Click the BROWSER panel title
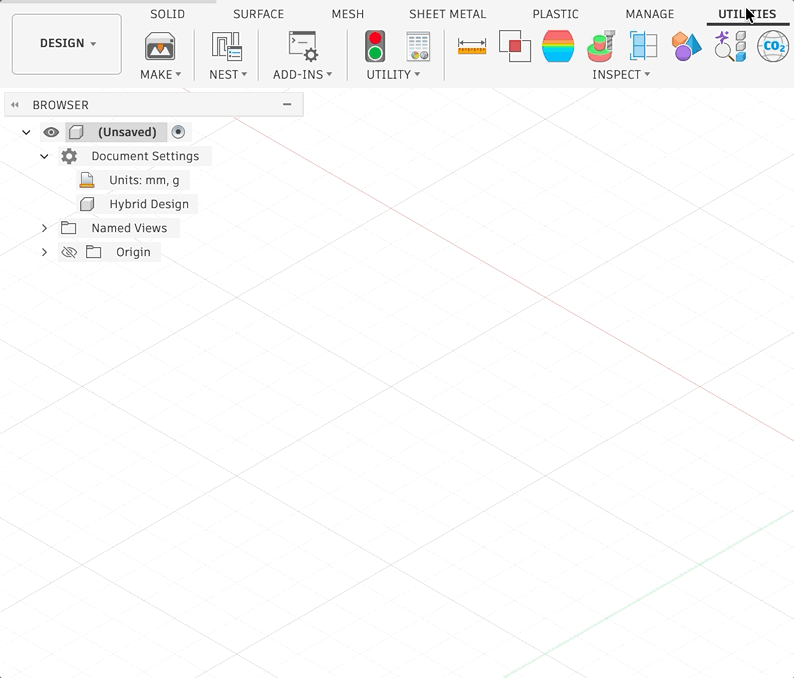 coord(61,105)
